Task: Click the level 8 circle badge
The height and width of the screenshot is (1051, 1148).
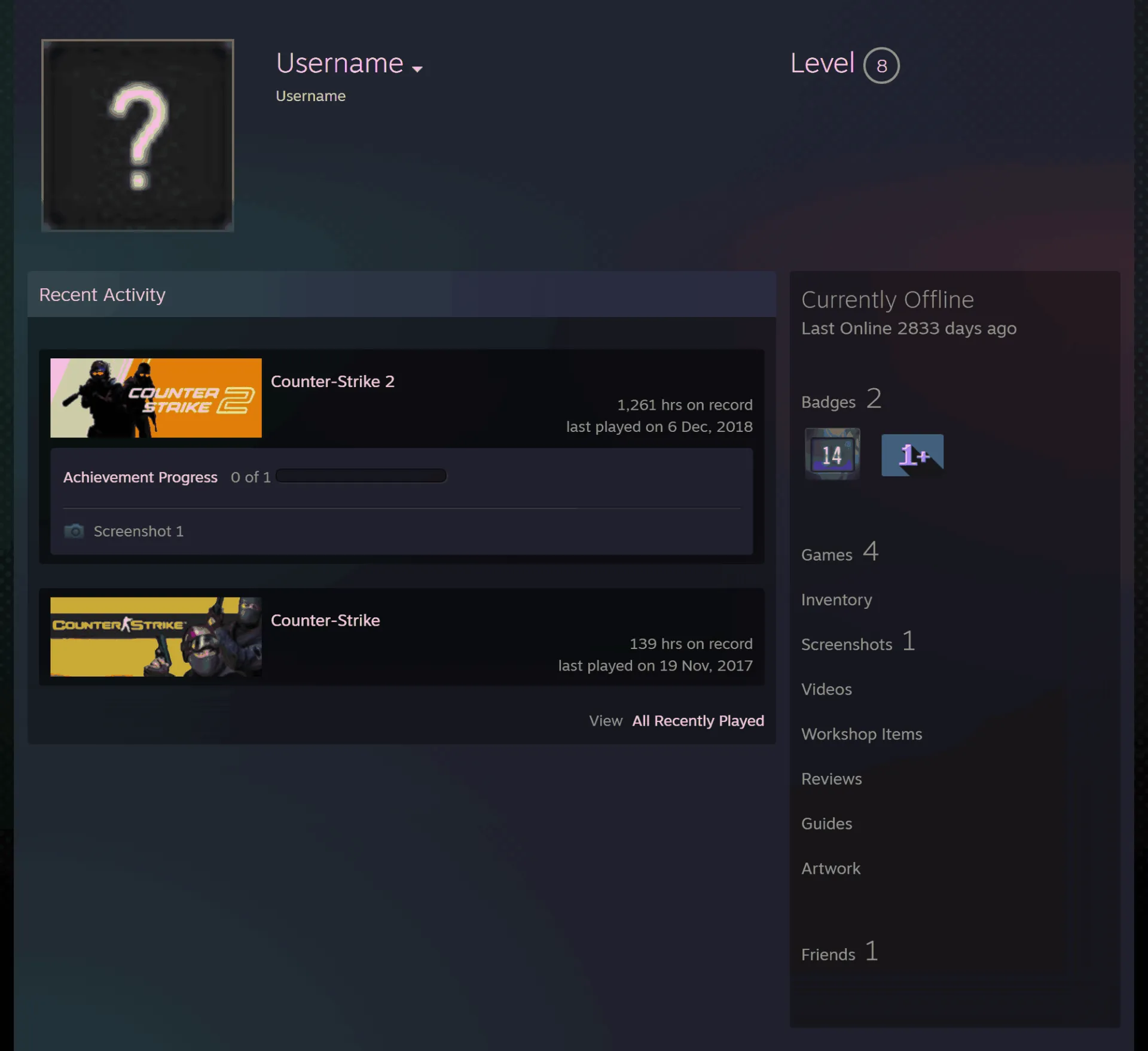Action: coord(881,65)
